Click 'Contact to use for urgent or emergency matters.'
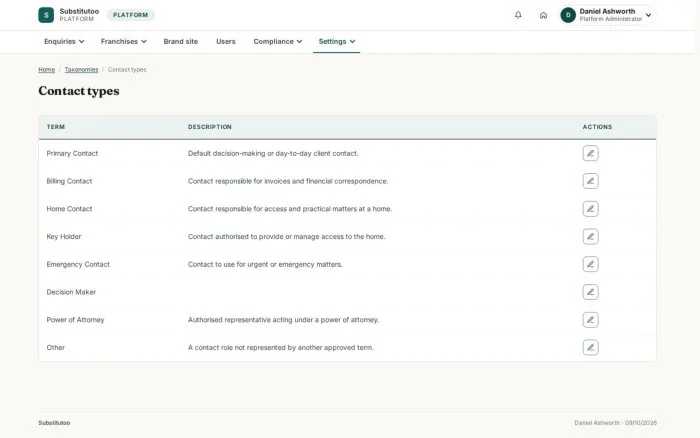Image resolution: width=700 pixels, height=438 pixels. 265,264
